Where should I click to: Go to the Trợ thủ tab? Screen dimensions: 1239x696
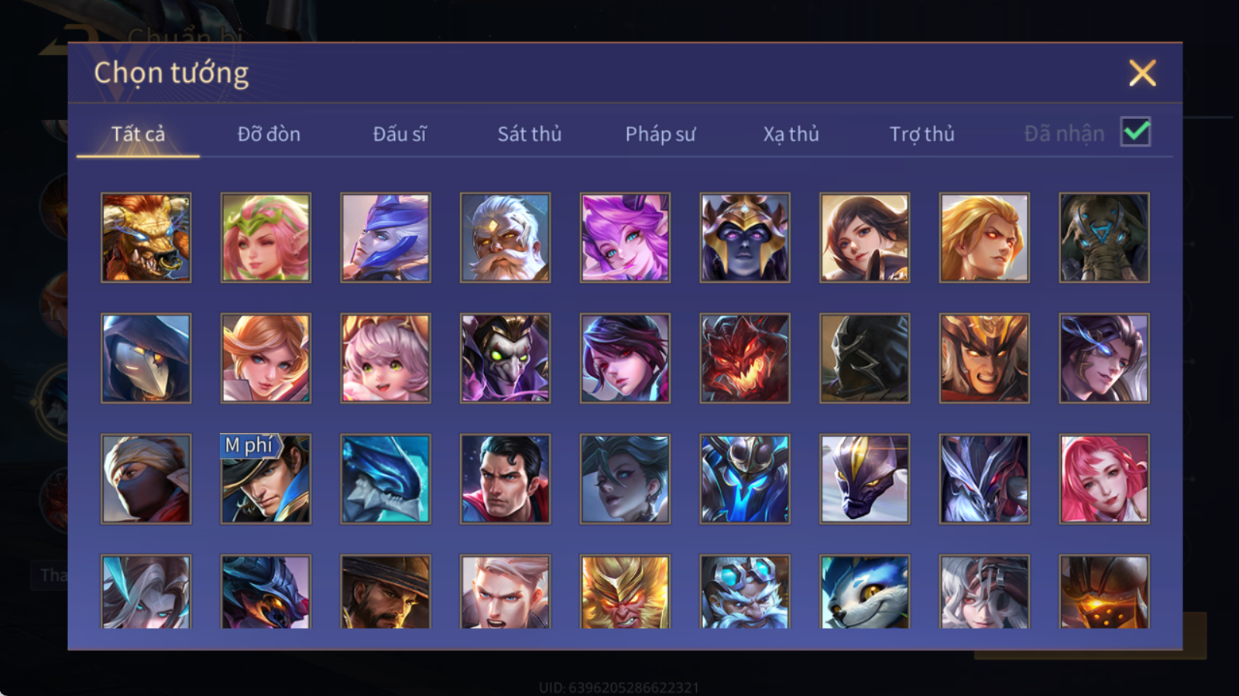922,133
